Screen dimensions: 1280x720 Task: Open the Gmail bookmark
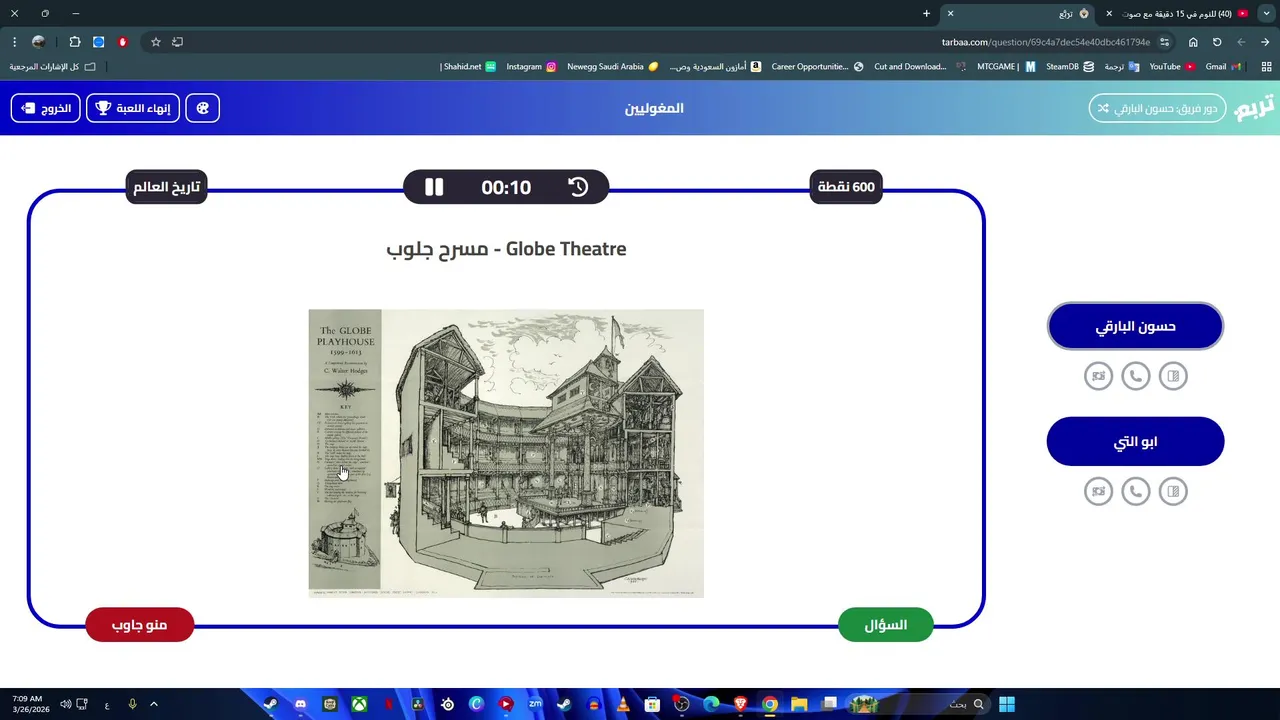coord(1223,67)
